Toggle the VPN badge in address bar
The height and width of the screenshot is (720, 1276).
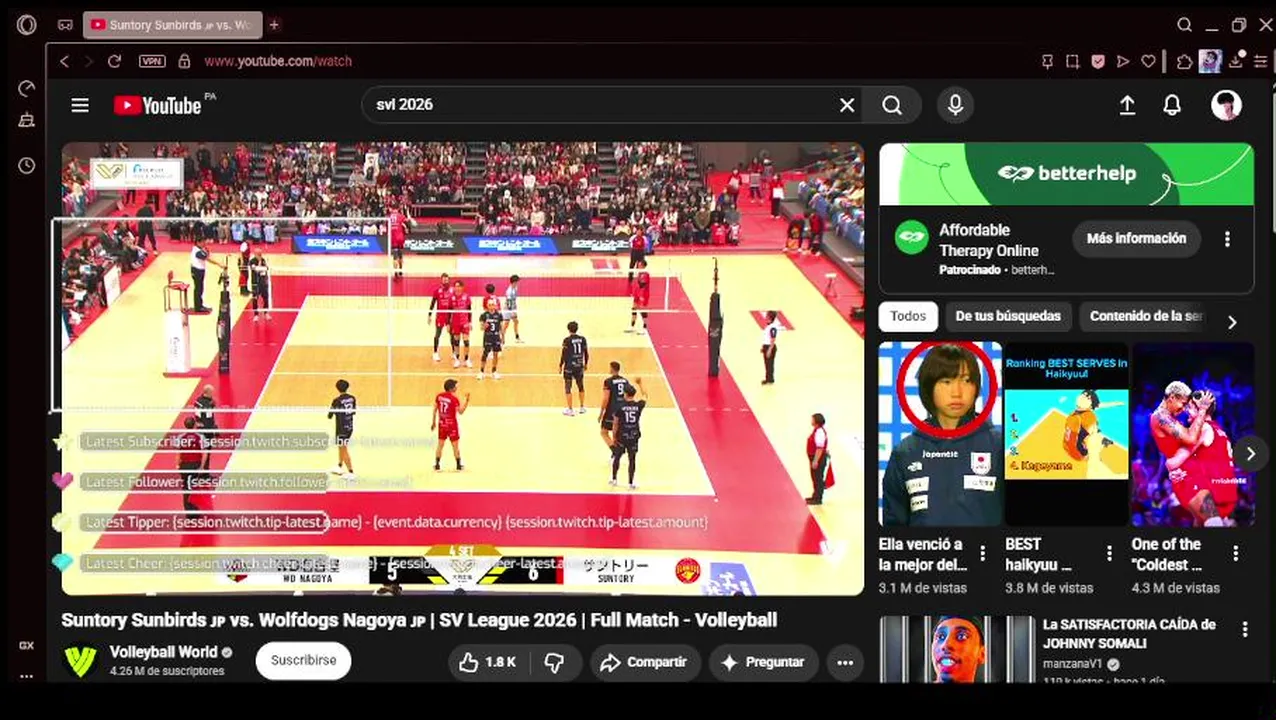click(x=152, y=61)
